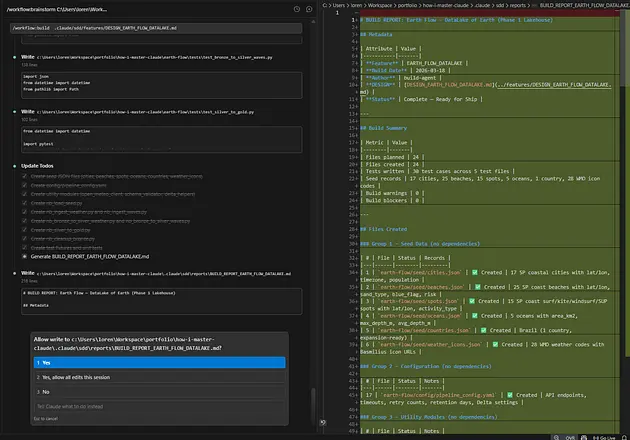Choose 'Yes' in the allow write prompt
The height and width of the screenshot is (440, 630).
point(160,362)
